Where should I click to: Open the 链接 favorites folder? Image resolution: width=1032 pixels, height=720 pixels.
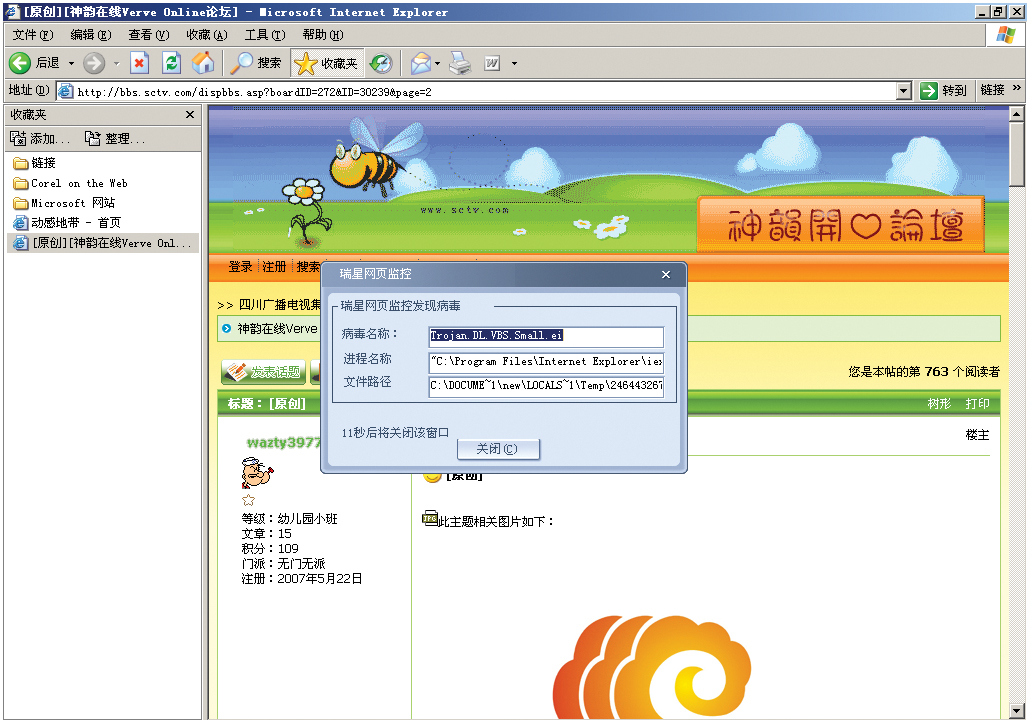tap(35, 163)
